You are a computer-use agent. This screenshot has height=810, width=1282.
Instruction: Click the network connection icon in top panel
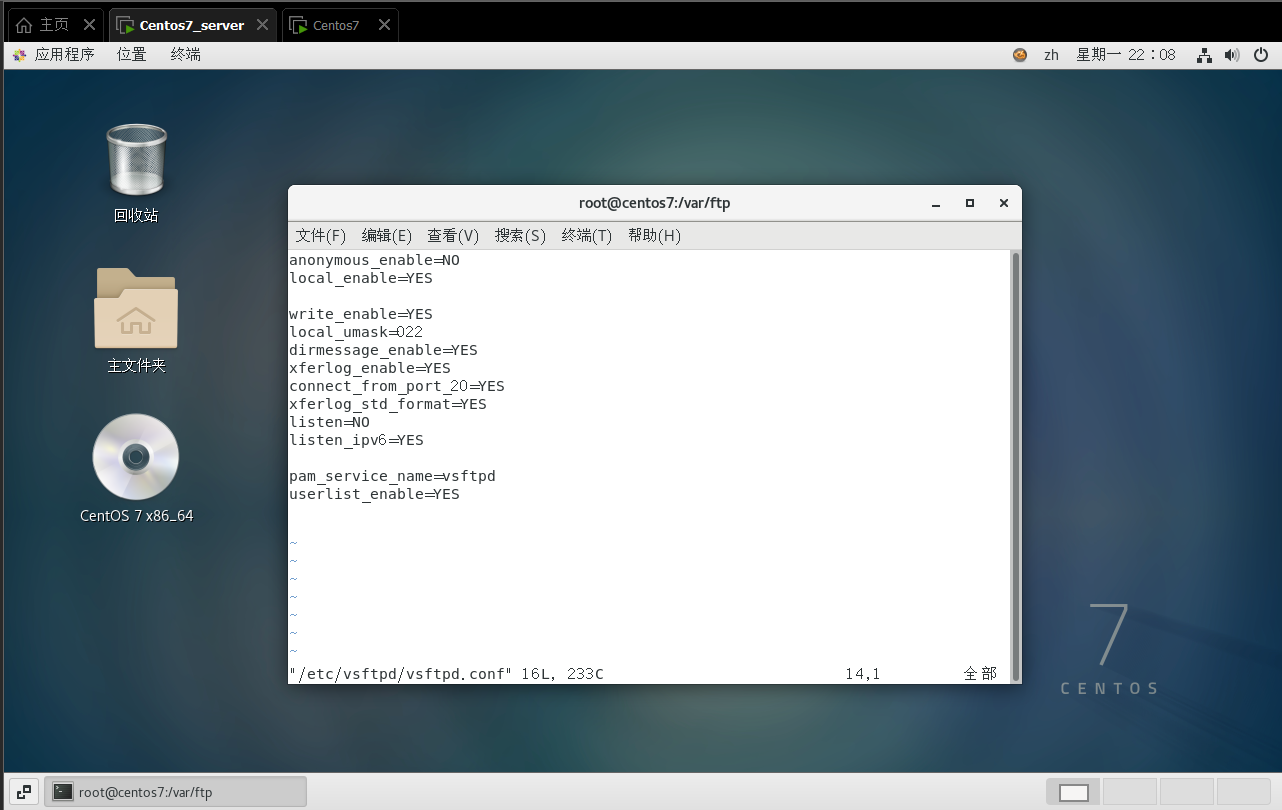point(1205,55)
